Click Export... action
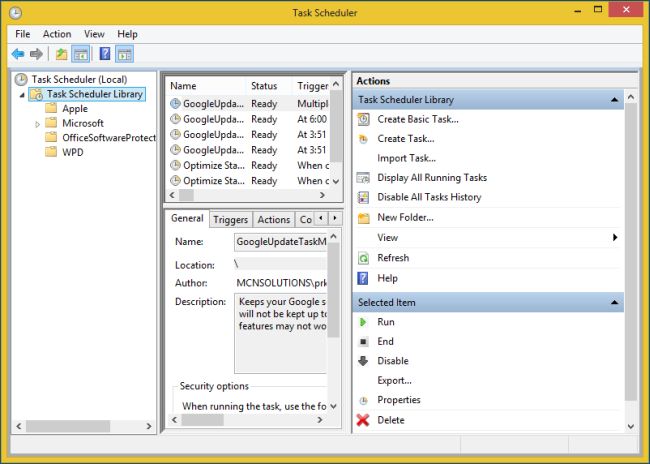 (394, 381)
